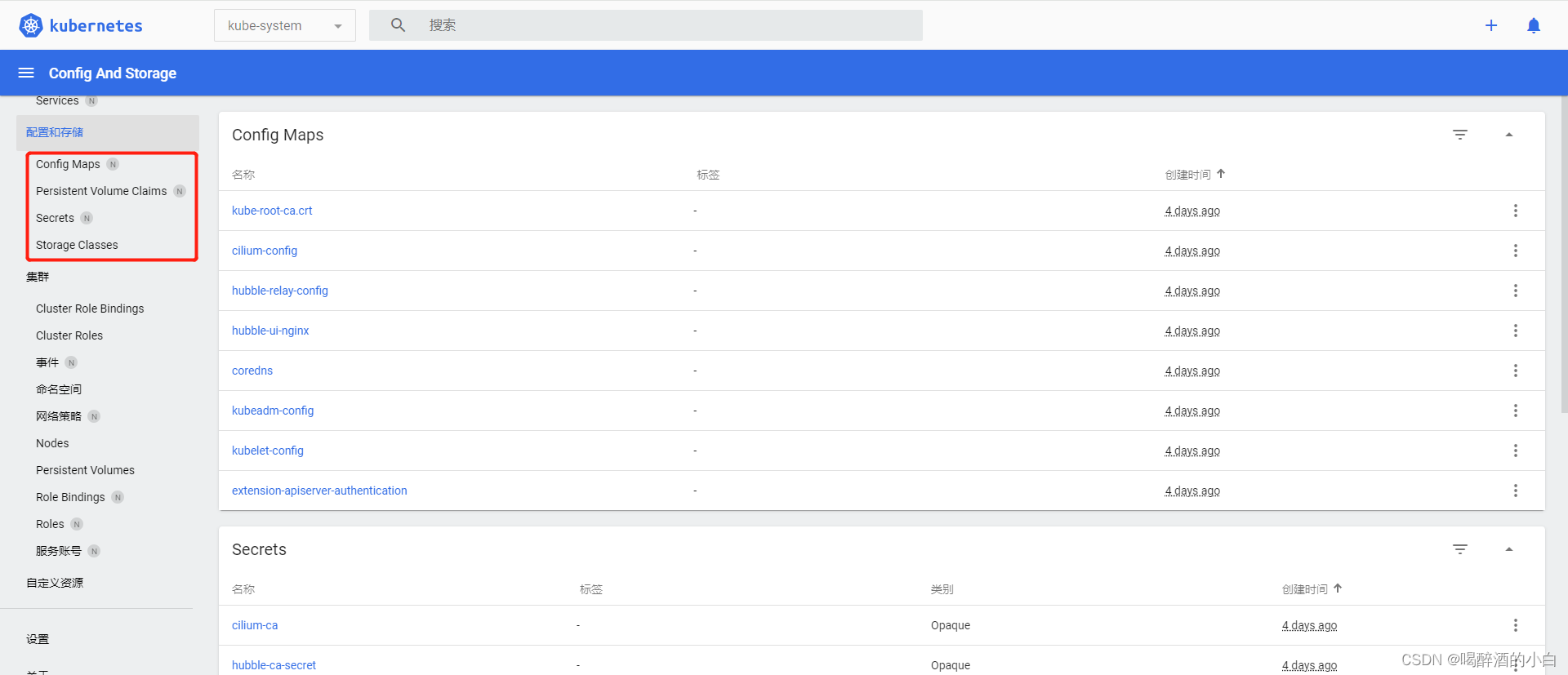
Task: Click the search magnifier icon
Action: [398, 25]
